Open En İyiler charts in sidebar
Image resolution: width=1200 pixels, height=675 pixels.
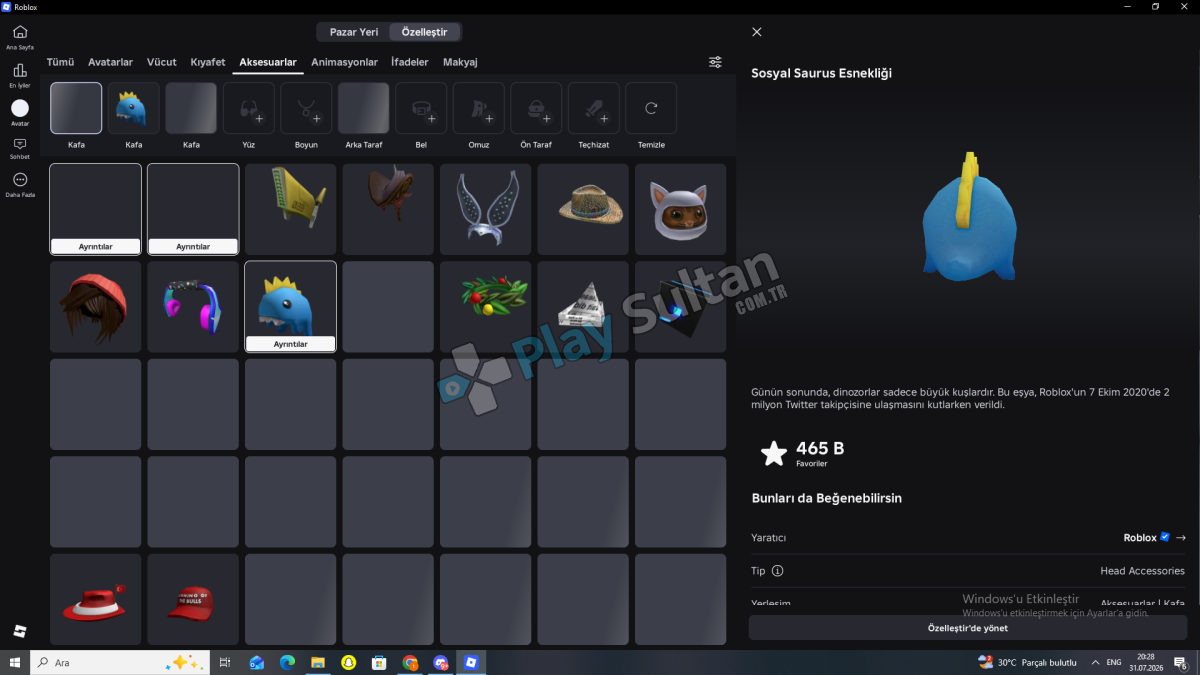tap(20, 74)
